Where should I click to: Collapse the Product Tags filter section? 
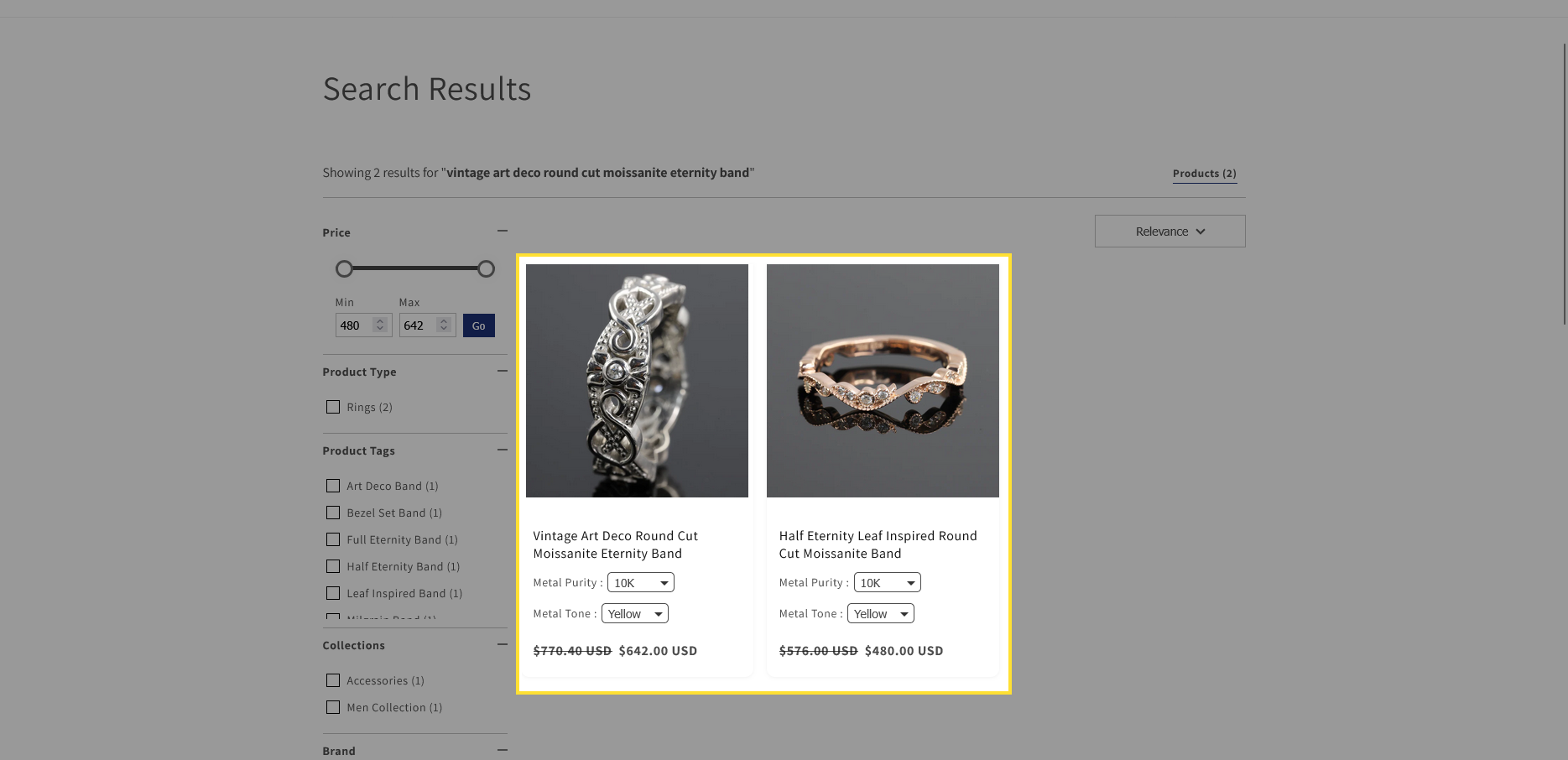[x=502, y=450]
